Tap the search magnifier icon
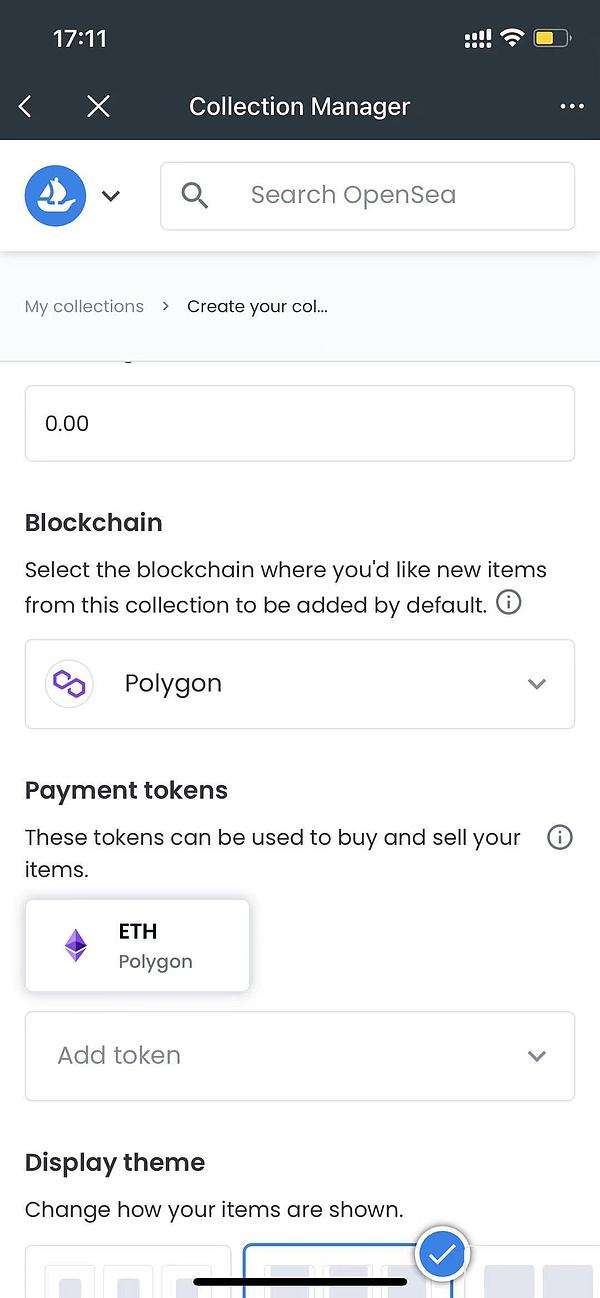This screenshot has height=1298, width=600. point(195,195)
